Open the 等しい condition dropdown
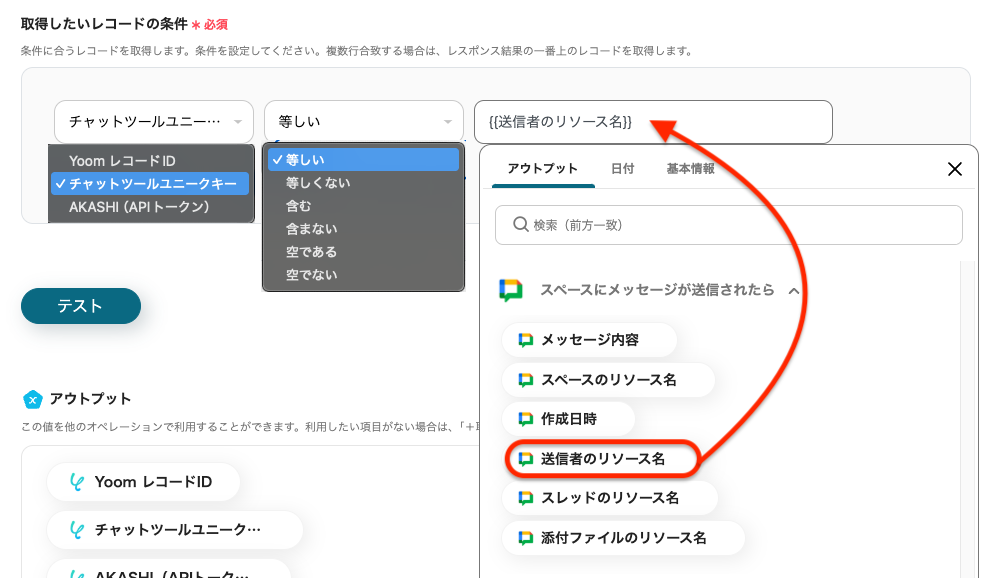 click(364, 122)
